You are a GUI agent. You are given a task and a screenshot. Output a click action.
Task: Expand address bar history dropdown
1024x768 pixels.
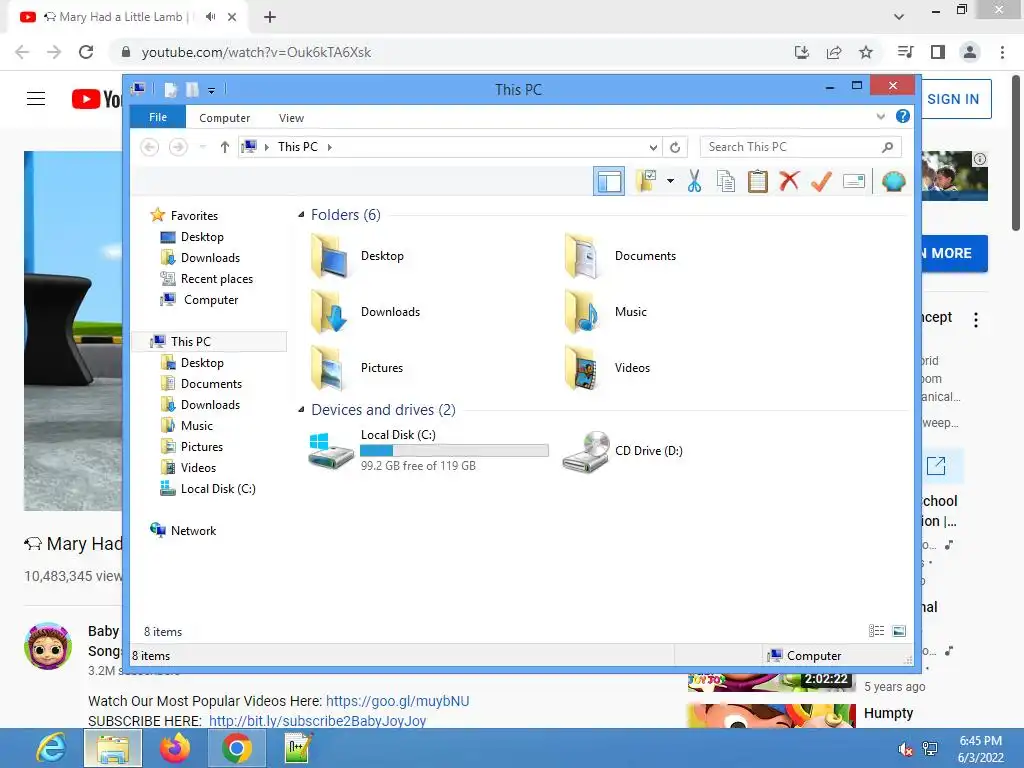pyautogui.click(x=652, y=148)
